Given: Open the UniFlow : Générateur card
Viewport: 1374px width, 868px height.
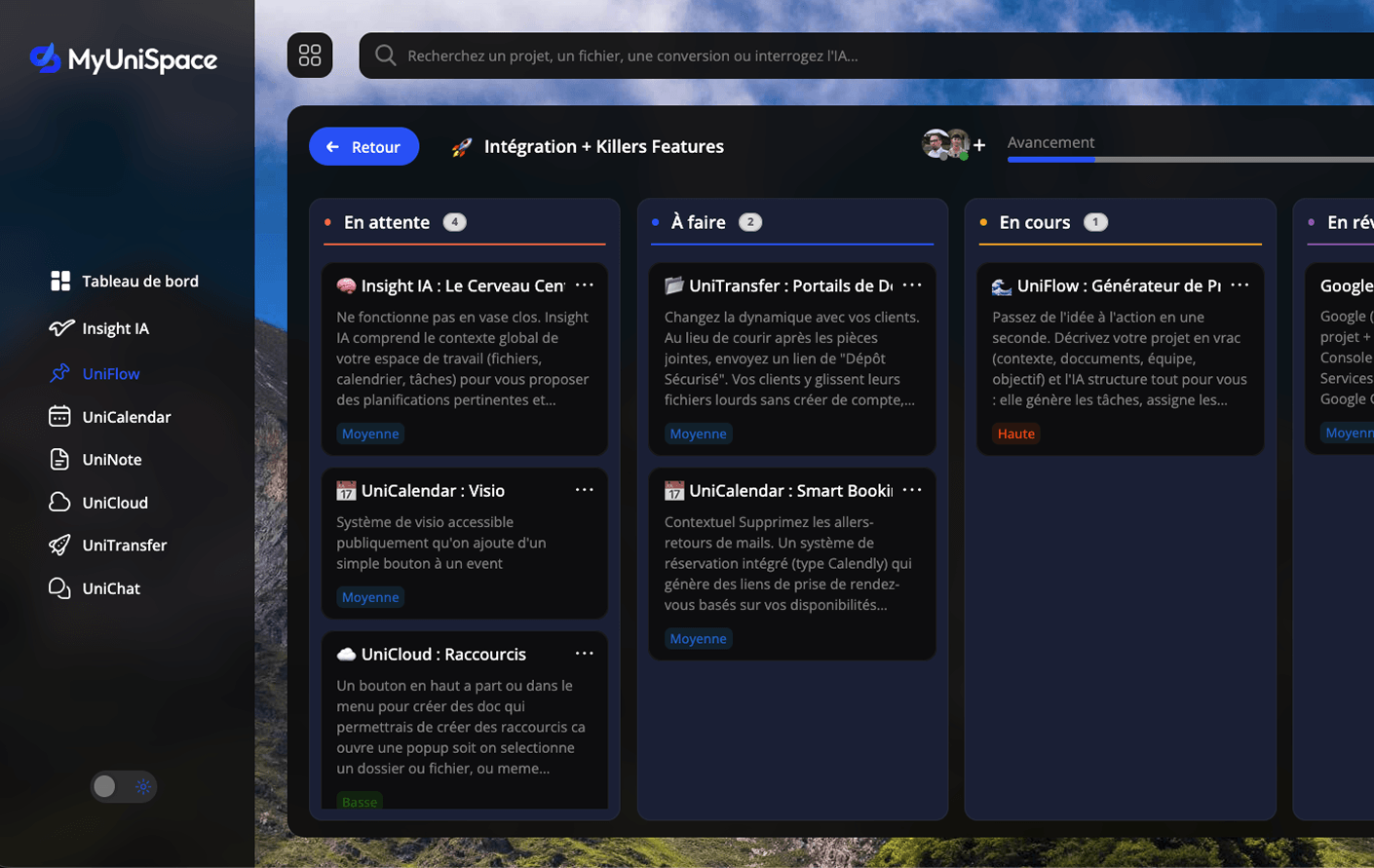Looking at the screenshot, I should 1121,359.
